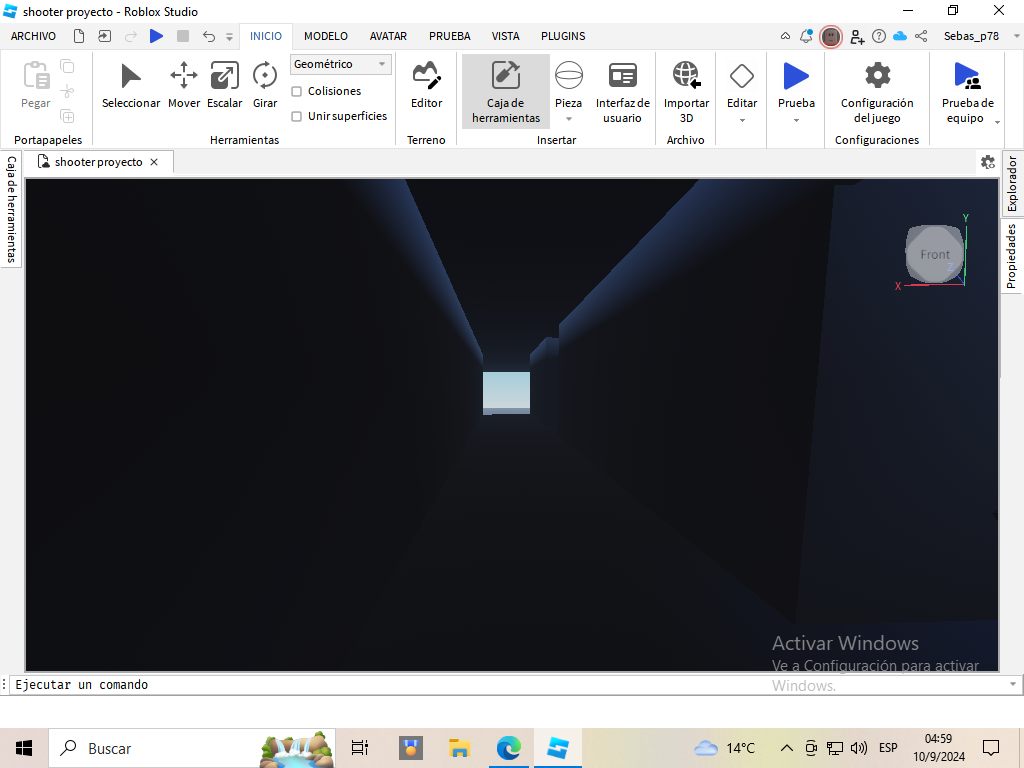Expand the Editar dropdown arrow
1024x768 pixels.
[x=742, y=120]
